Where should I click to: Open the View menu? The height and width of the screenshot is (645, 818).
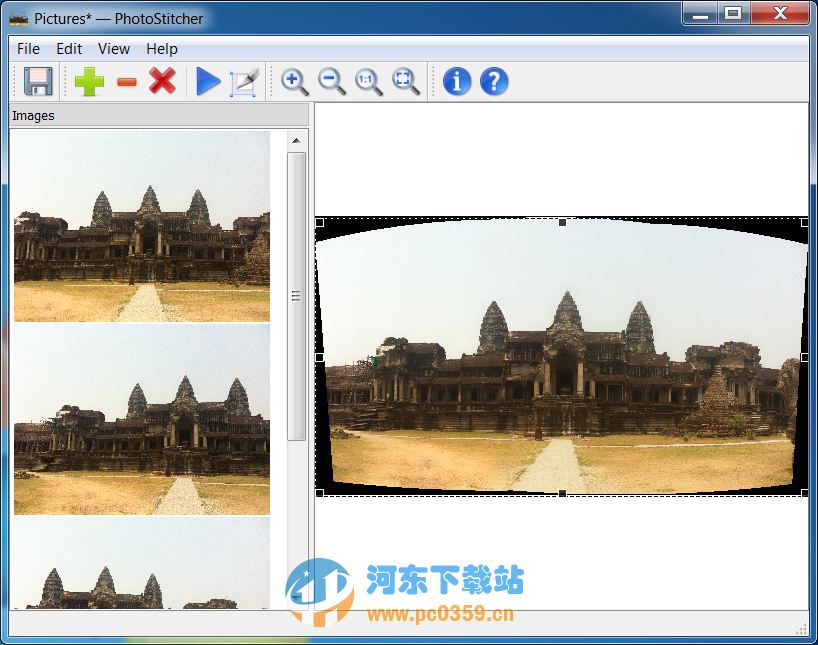[113, 48]
